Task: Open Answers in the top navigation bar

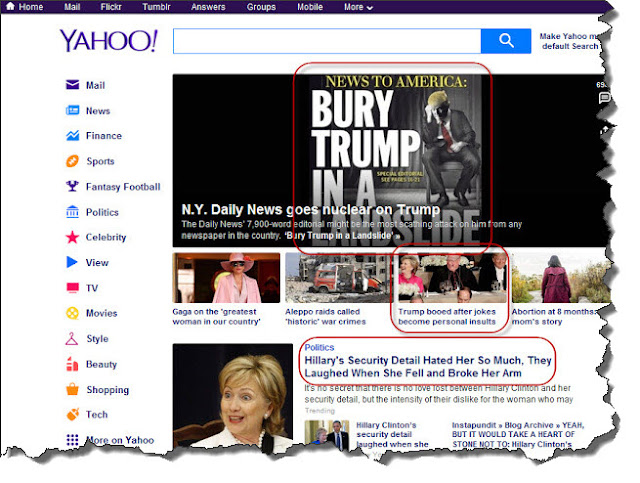Action: 208,7
